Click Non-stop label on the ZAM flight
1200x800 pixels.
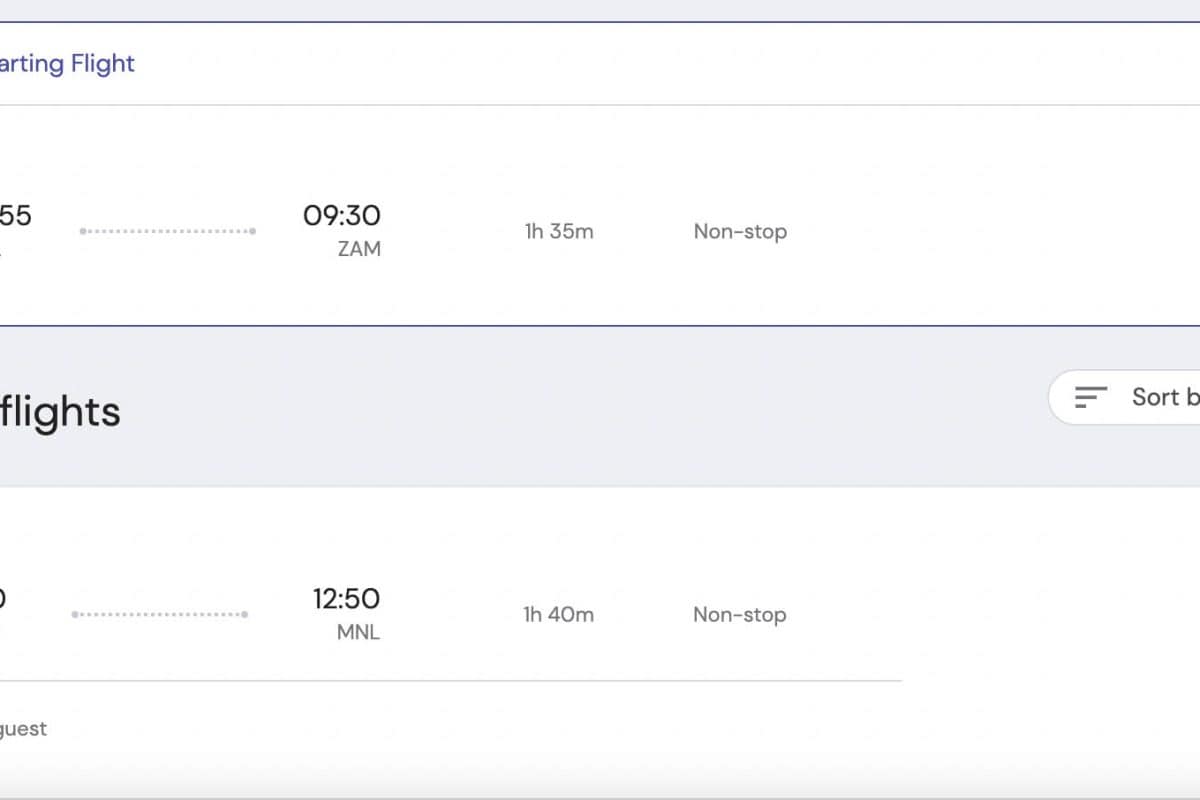tap(740, 231)
